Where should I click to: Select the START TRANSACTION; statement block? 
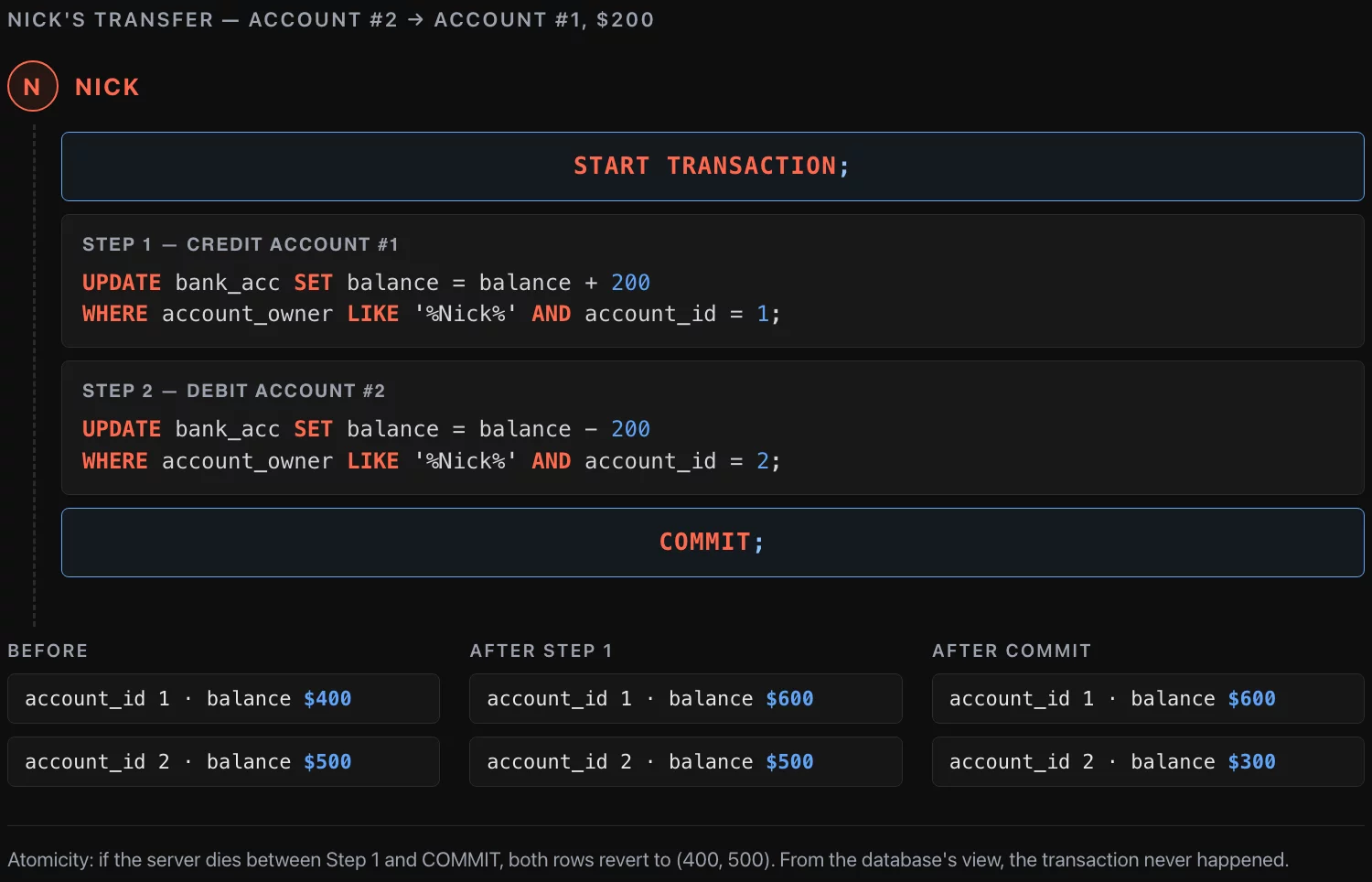point(713,167)
